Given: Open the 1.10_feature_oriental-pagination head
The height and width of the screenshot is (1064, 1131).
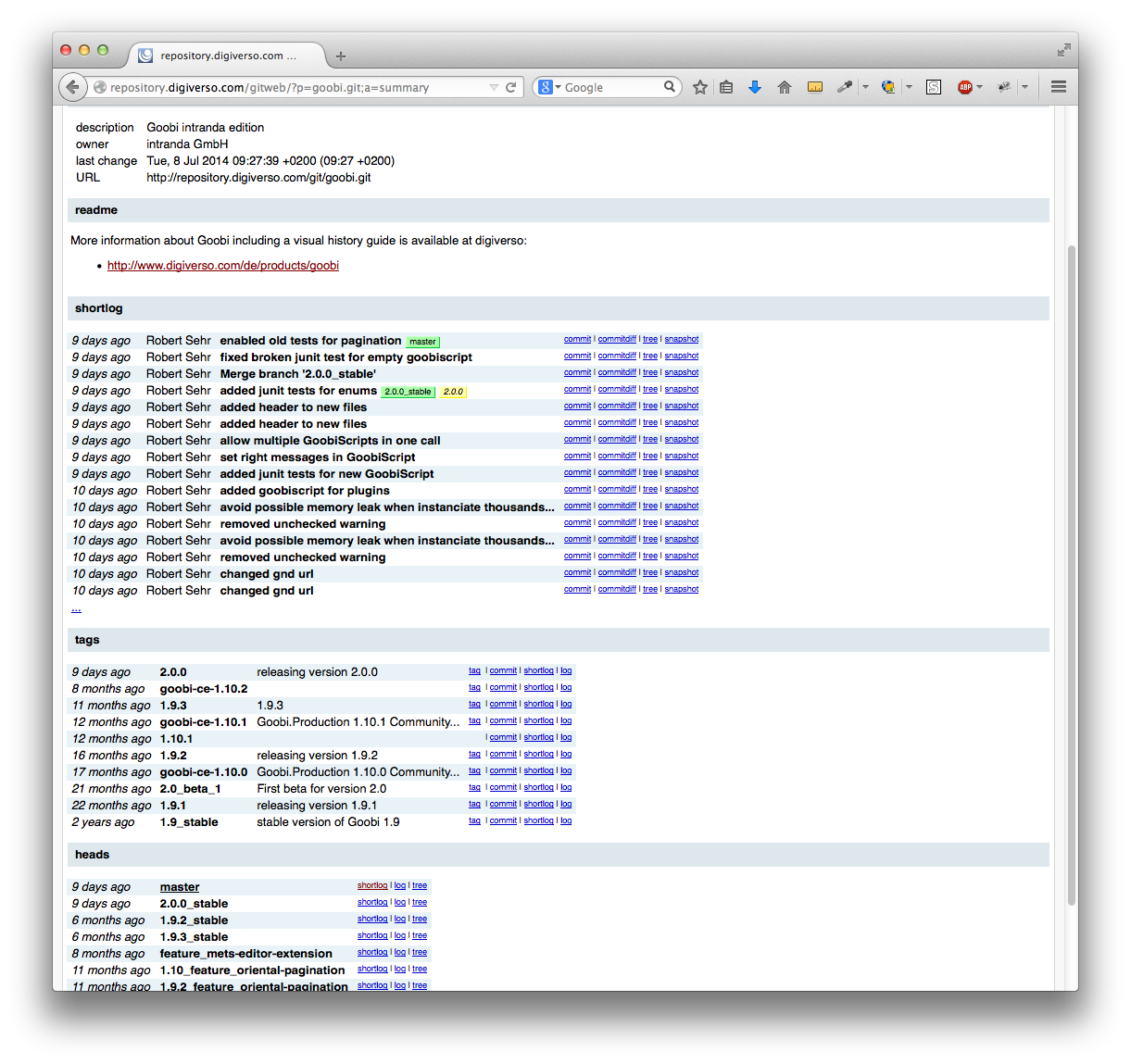Looking at the screenshot, I should (x=252, y=970).
